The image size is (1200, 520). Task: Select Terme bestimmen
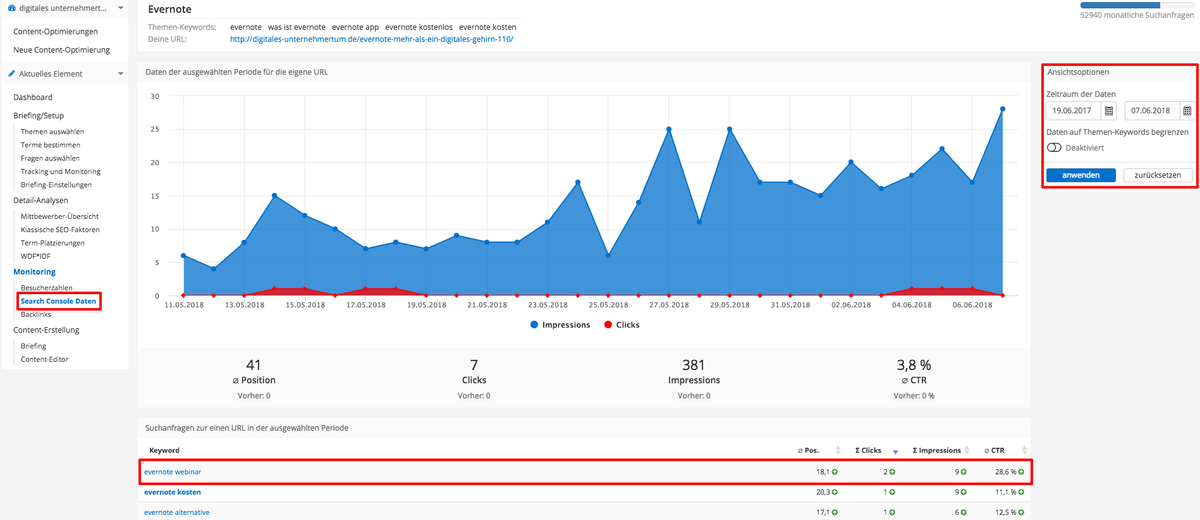(48, 145)
